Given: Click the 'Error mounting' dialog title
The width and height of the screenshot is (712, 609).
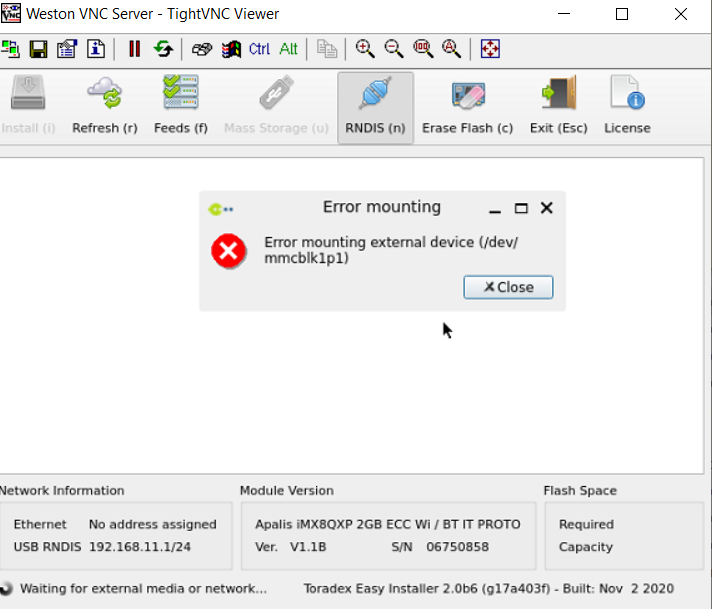Looking at the screenshot, I should point(381,207).
